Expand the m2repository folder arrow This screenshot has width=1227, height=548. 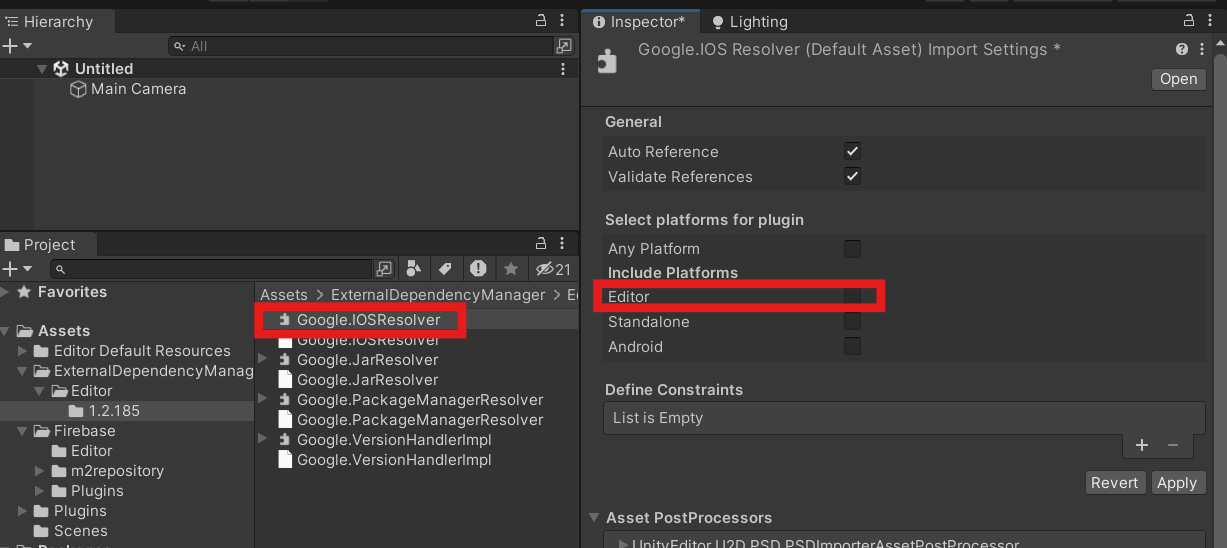(40, 471)
